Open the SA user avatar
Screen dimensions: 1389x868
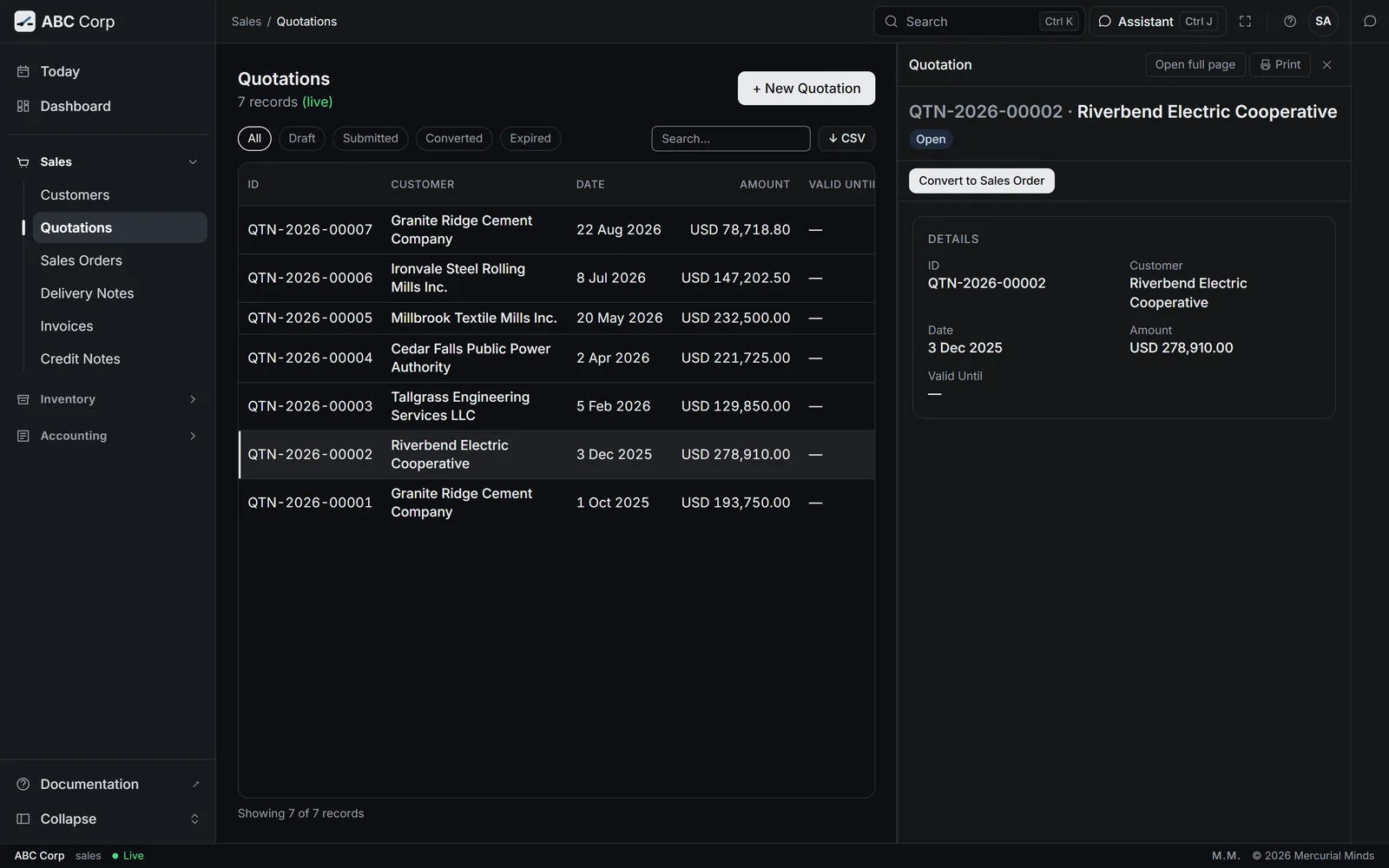[x=1323, y=22]
